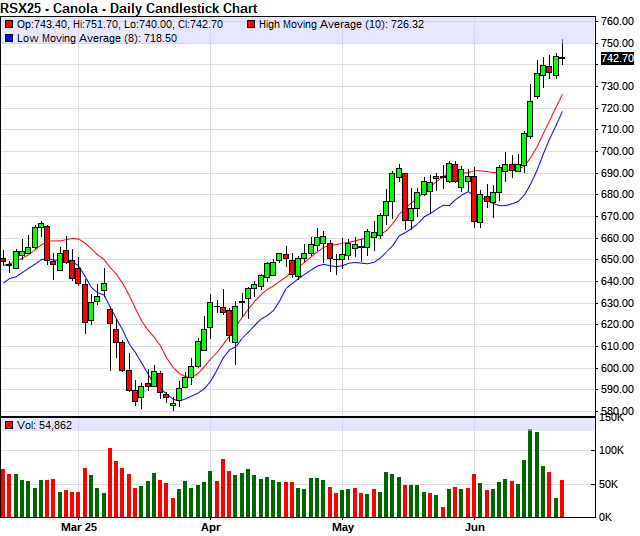Click the Low Moving Average (8) legend text
The image size is (640, 536).
point(80,37)
